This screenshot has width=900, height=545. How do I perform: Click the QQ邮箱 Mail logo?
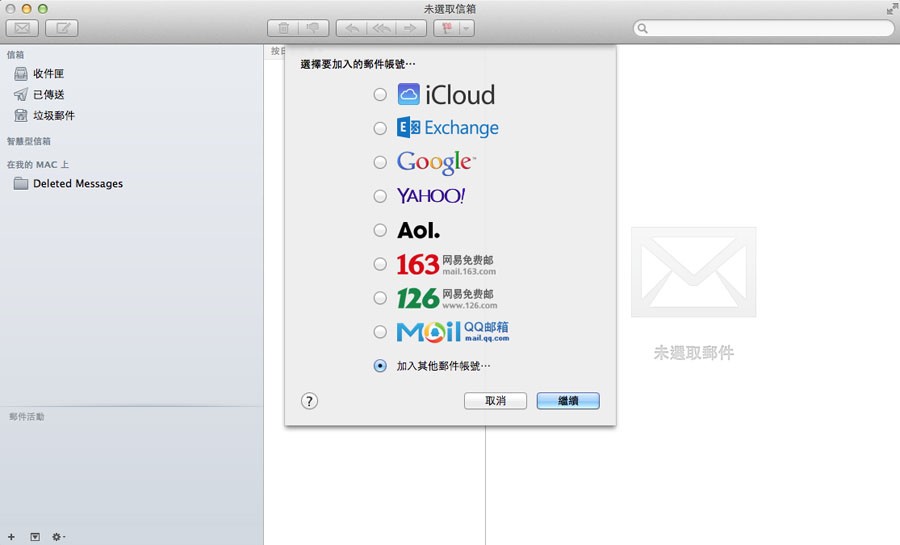pyautogui.click(x=453, y=332)
